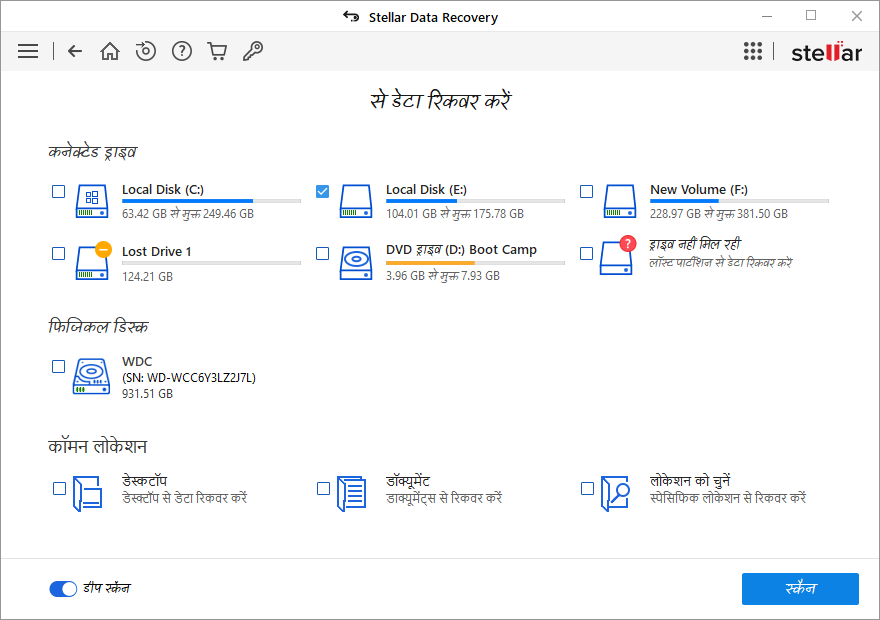Screen dimensions: 880x620
Task: Click the स्कैन button
Action: pyautogui.click(x=800, y=589)
